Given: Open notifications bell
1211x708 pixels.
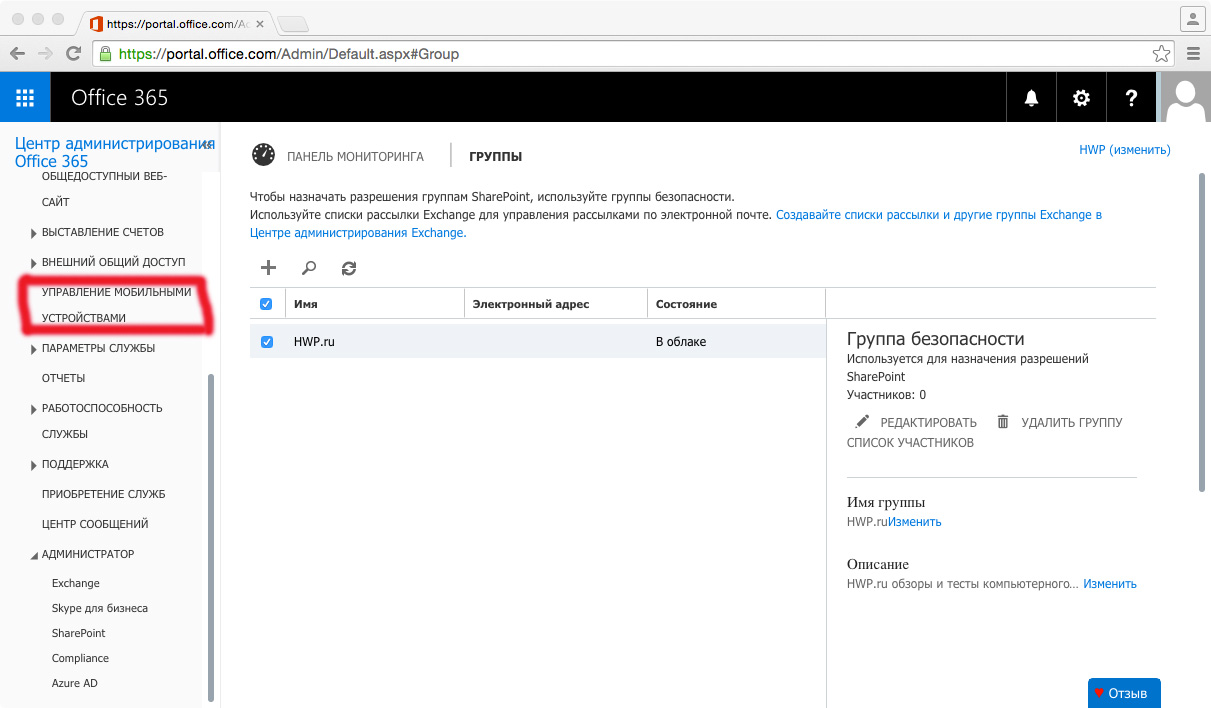Looking at the screenshot, I should (x=1031, y=97).
